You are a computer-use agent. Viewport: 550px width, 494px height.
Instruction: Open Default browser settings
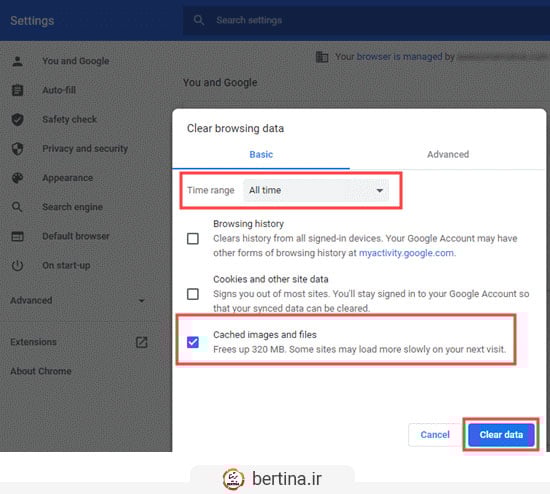tap(76, 236)
